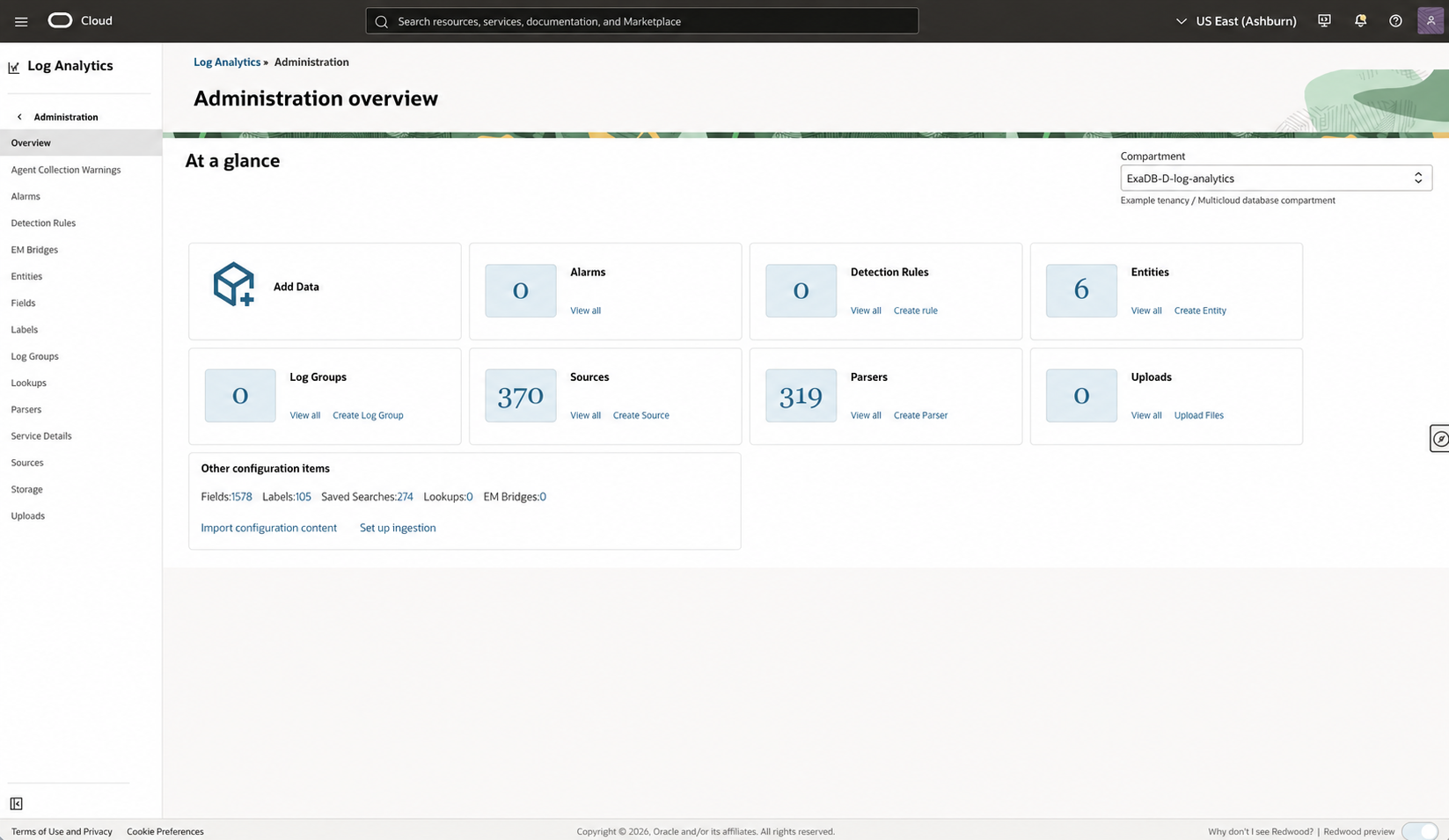The height and width of the screenshot is (840, 1449).
Task: Click the Saved Searches count 274
Action: point(405,497)
